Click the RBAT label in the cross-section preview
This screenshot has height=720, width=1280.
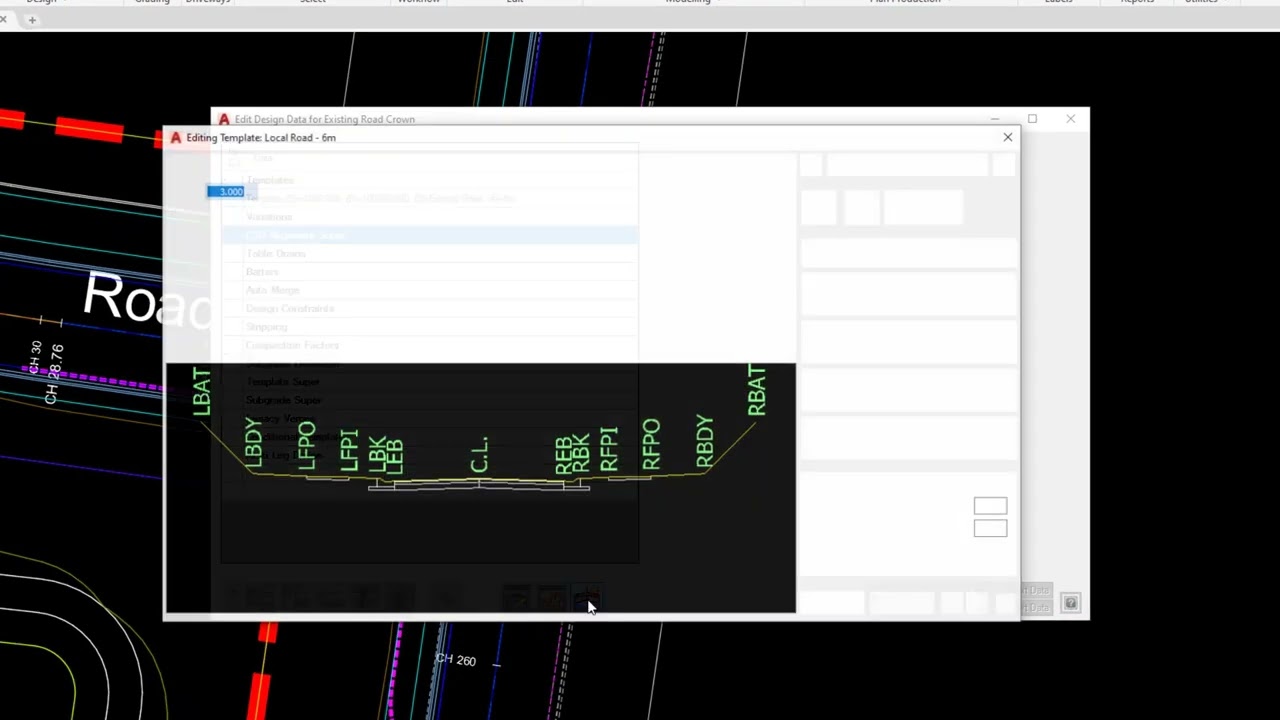click(756, 390)
